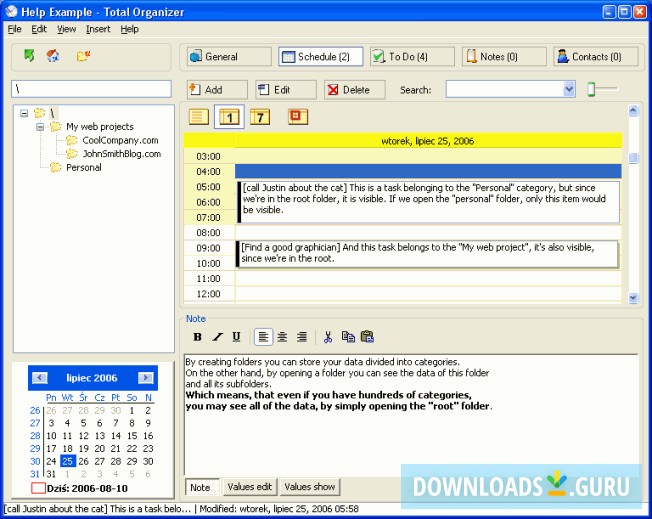Switch to the one-day schedule view

pos(228,117)
